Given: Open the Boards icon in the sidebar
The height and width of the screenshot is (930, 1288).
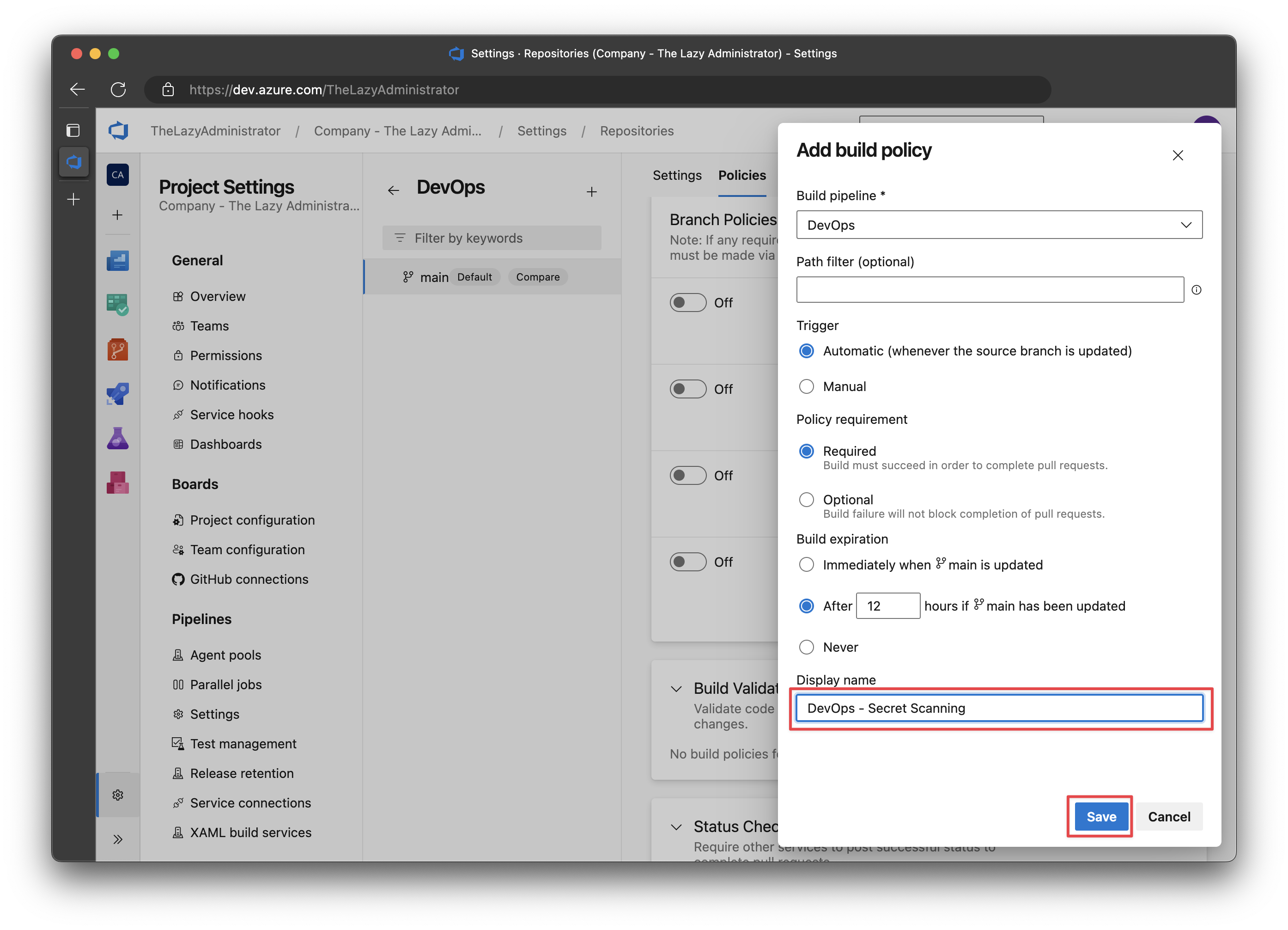Looking at the screenshot, I should point(117,305).
